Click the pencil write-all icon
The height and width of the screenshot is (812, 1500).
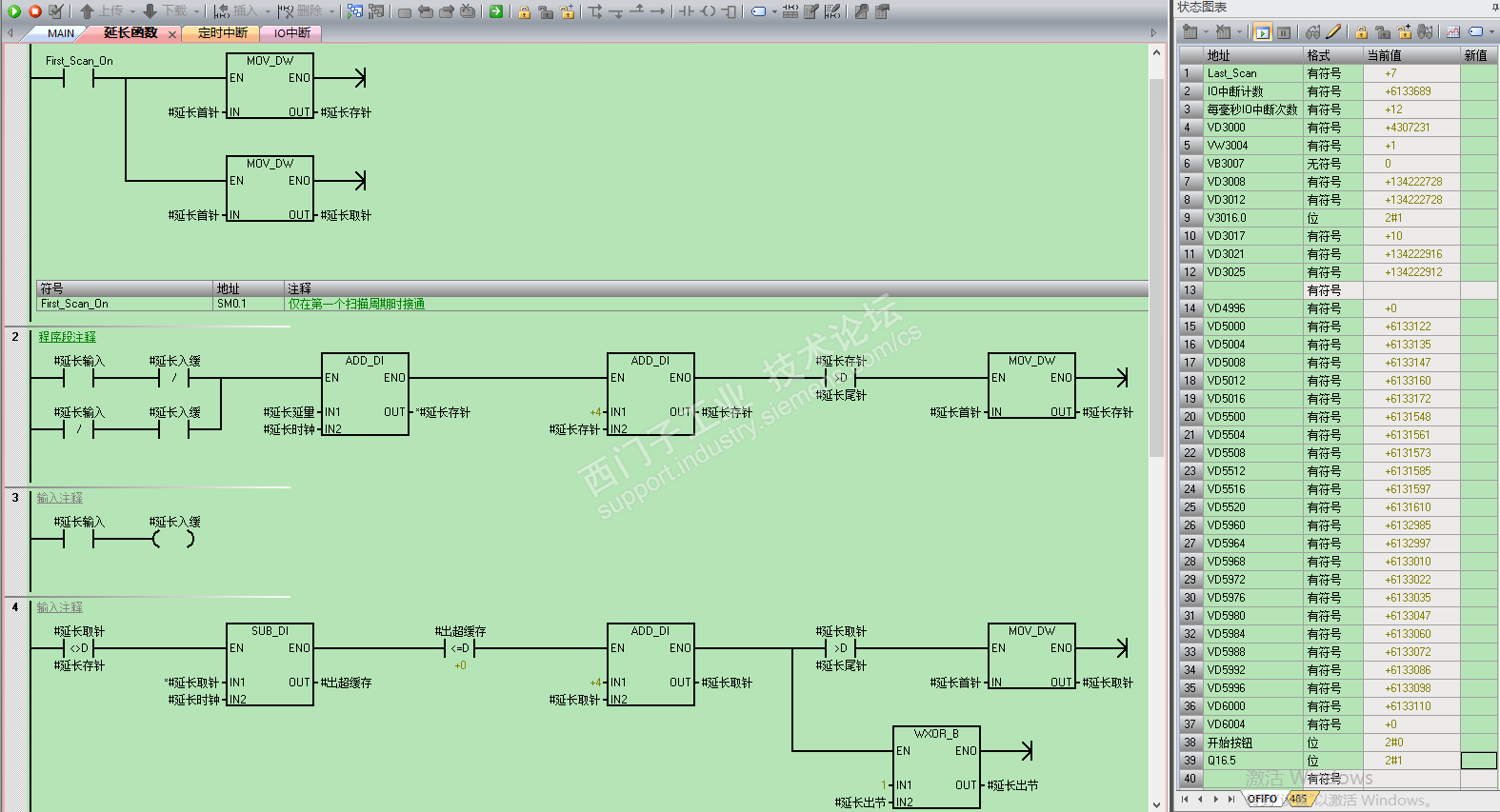[x=1333, y=32]
